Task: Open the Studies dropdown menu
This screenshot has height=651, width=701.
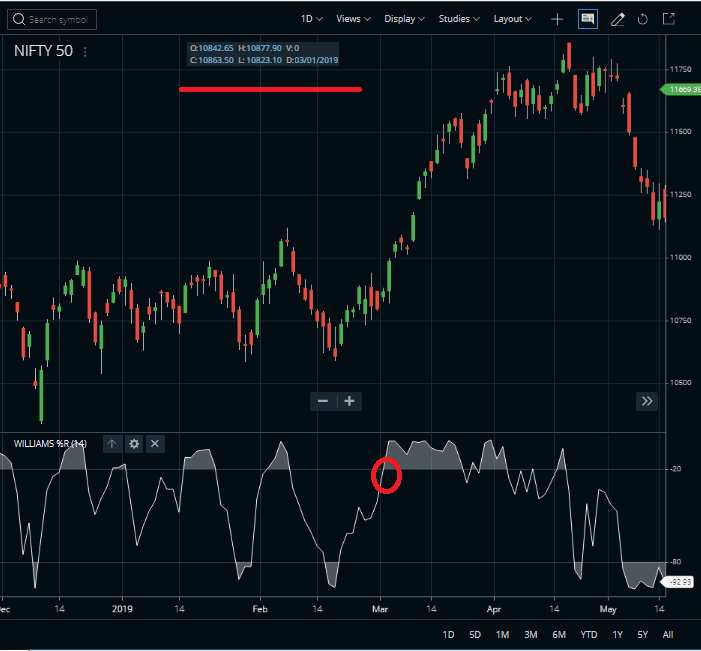Action: (459, 19)
